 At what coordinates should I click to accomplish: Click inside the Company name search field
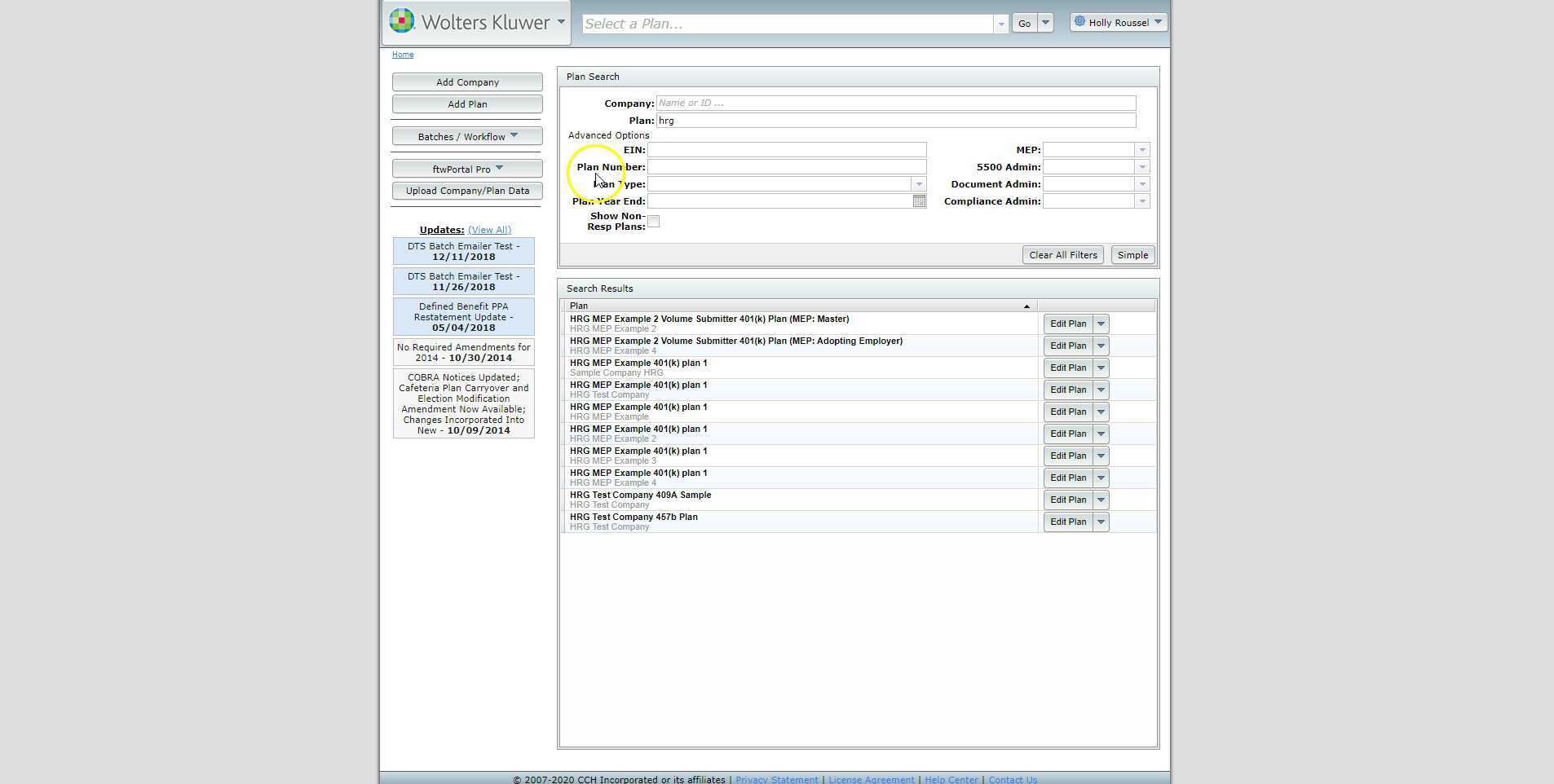pos(815,103)
